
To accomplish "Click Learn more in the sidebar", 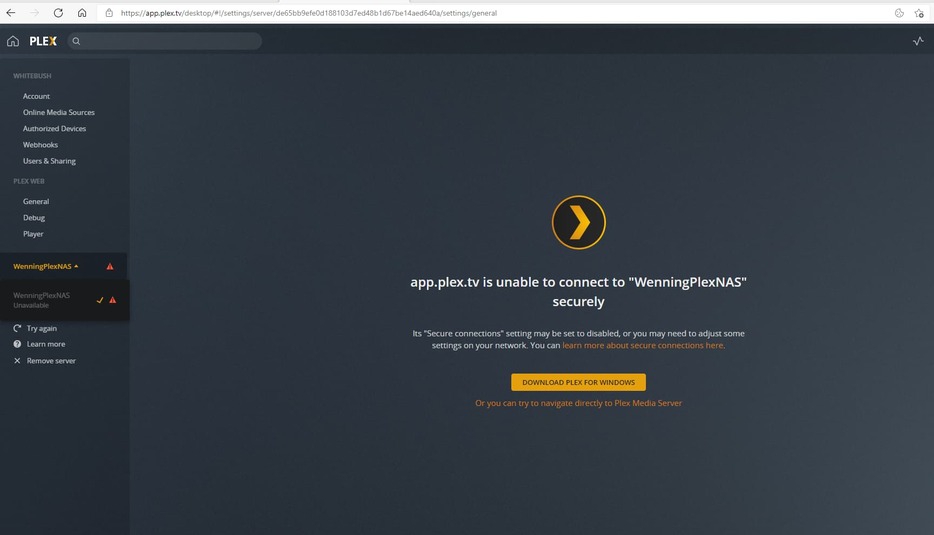I will 46,344.
